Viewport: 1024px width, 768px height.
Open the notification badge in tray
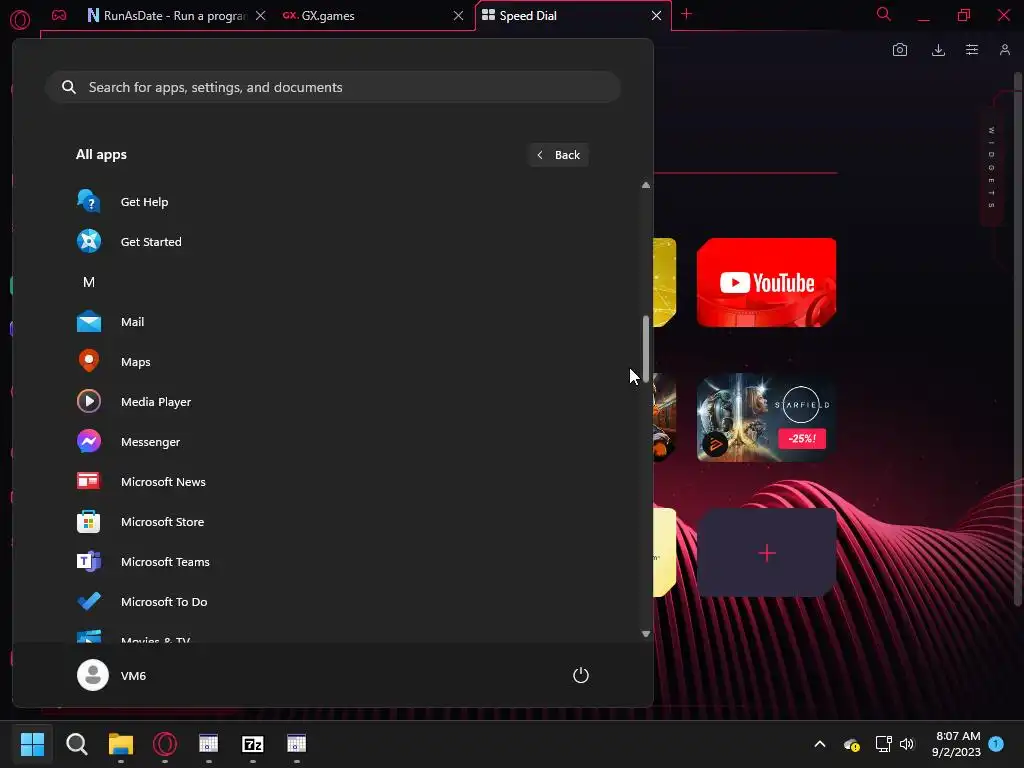(996, 744)
